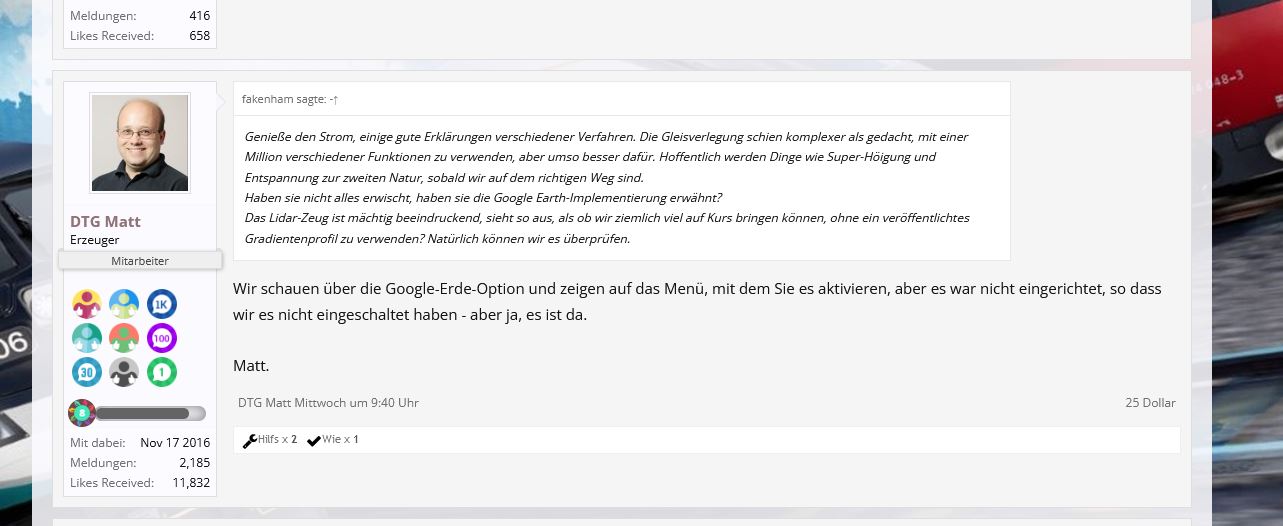Click the grey person likes badge

point(124,372)
